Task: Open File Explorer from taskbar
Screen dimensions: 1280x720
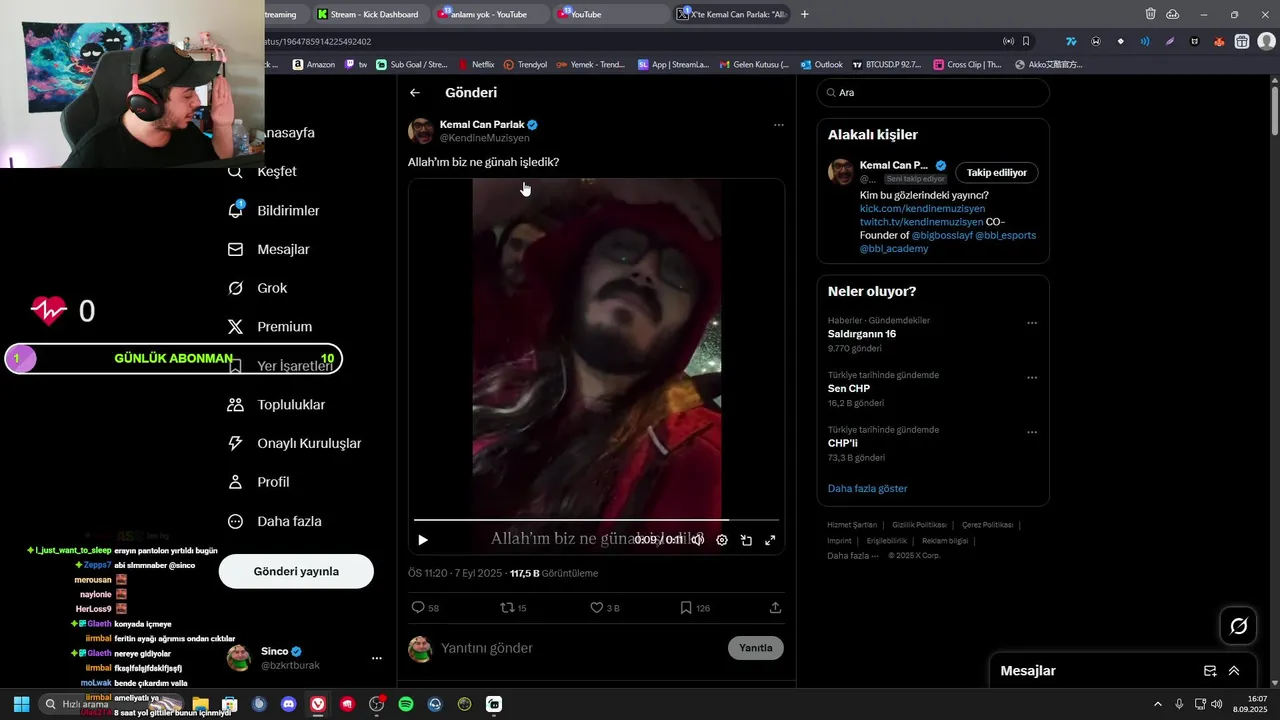Action: click(201, 704)
